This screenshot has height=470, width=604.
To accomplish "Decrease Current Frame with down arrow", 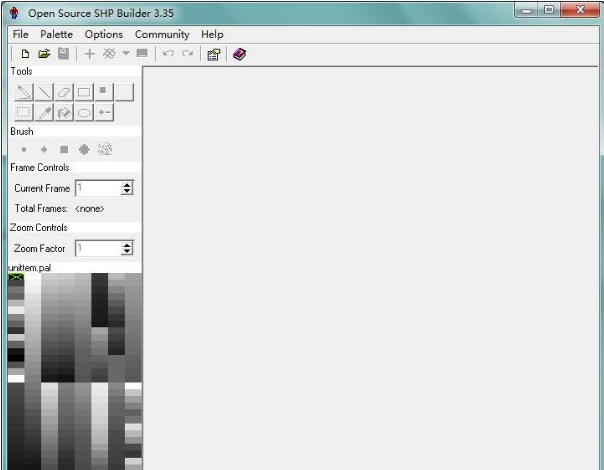I will 127,191.
